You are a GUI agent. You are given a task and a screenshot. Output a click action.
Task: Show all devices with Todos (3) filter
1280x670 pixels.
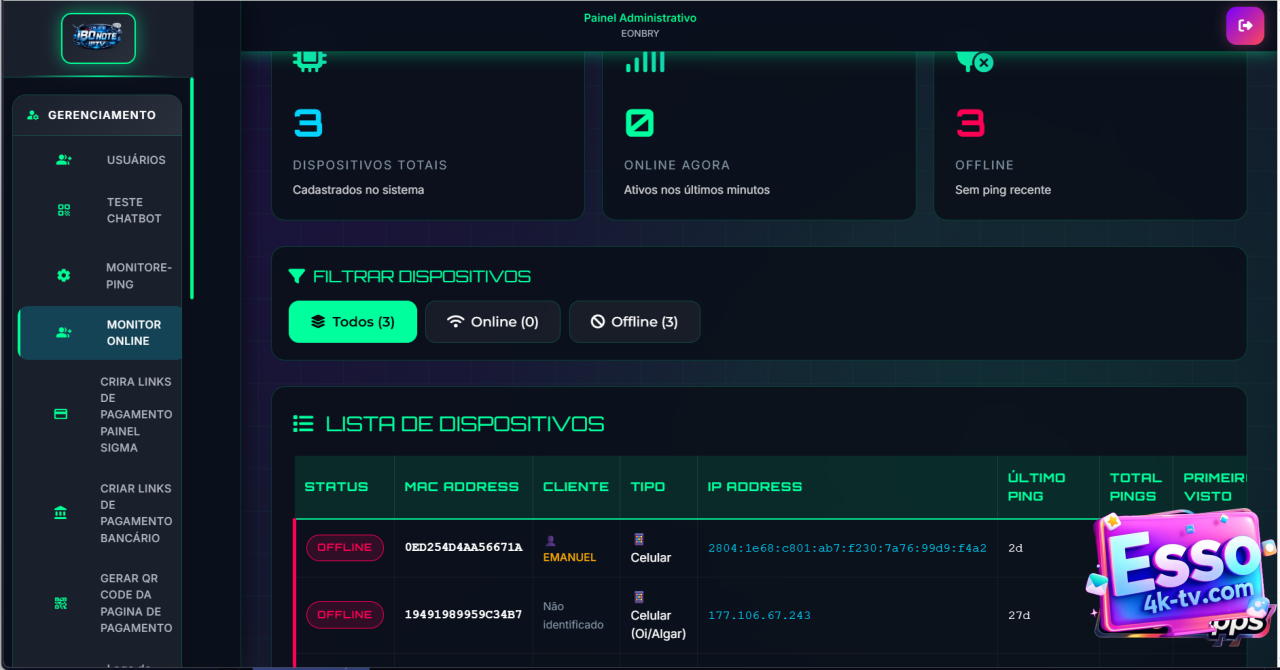pos(353,322)
